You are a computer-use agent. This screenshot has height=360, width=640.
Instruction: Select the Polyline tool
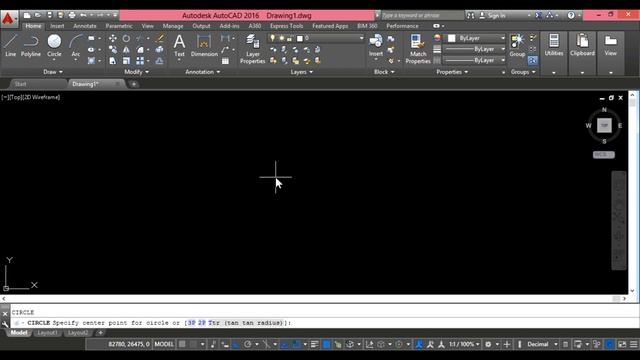tap(31, 45)
